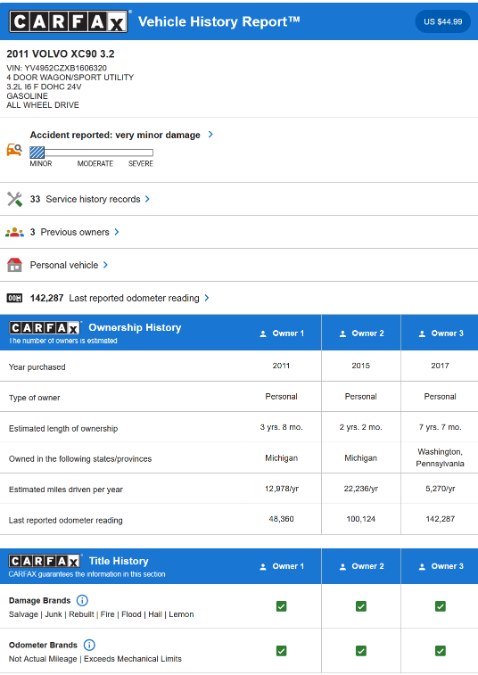Click the CARFAX logo in the header

click(69, 22)
